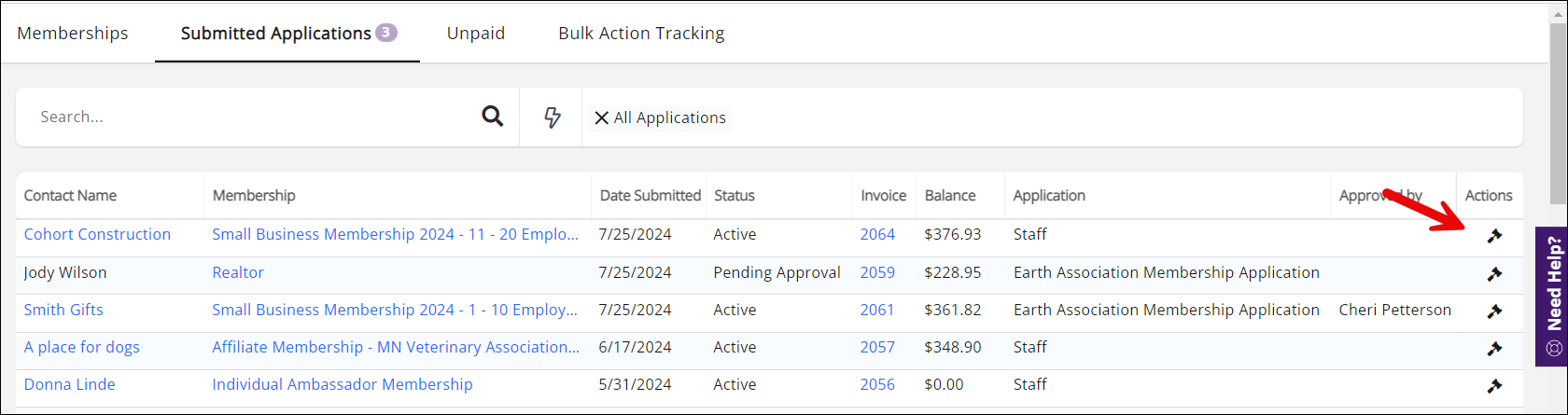Remove the All Applications filter
The image size is (1568, 415).
point(602,118)
